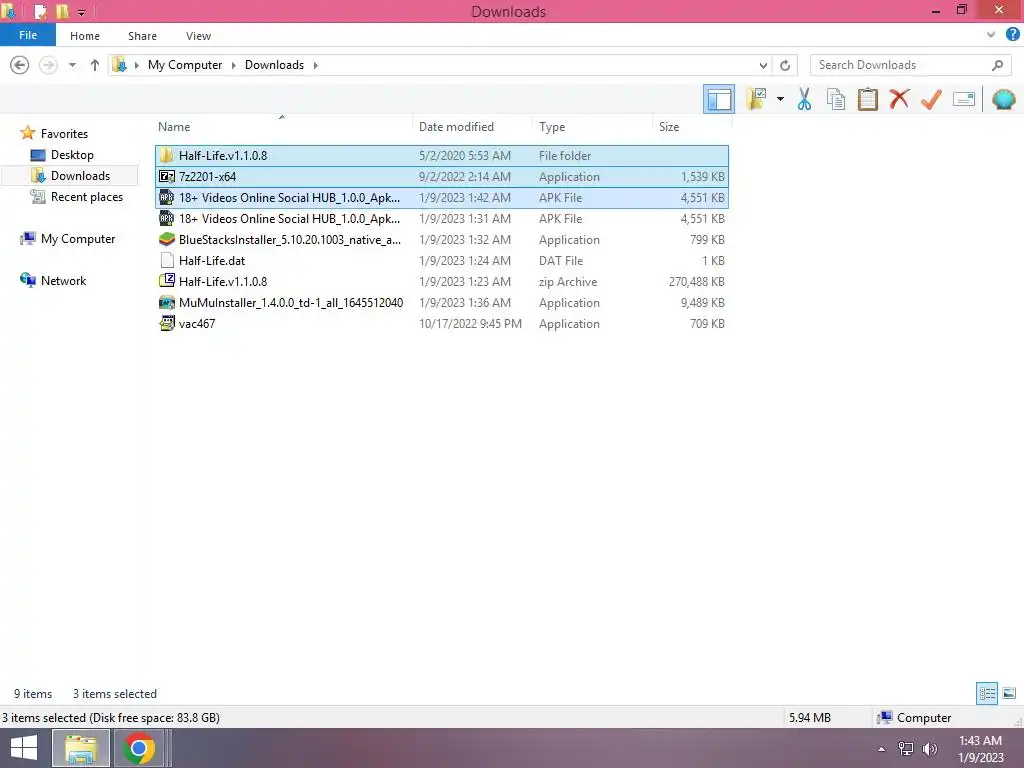Viewport: 1024px width, 768px height.
Task: Click My Computer in the address breadcrumb
Action: (185, 65)
